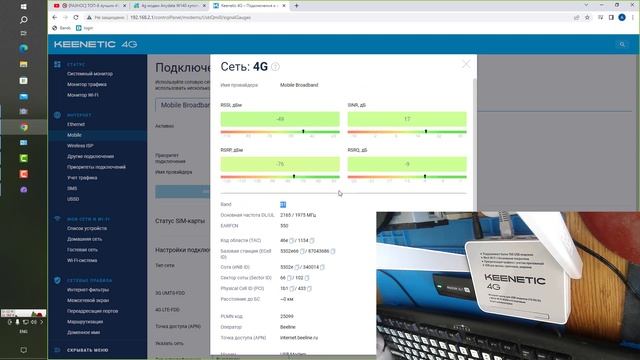Click the Wi-Fi networks section icon
Viewport: 640px width, 360px height.
coord(57,219)
